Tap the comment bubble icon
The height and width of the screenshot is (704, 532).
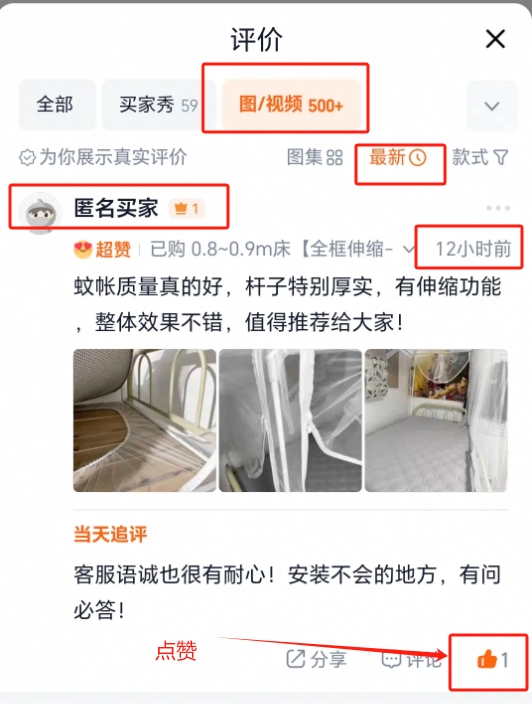click(x=391, y=659)
